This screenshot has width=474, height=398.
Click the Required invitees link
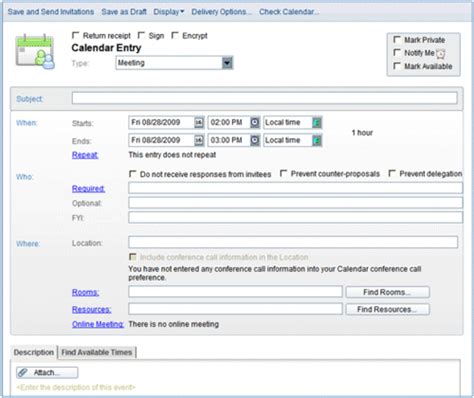pos(89,189)
